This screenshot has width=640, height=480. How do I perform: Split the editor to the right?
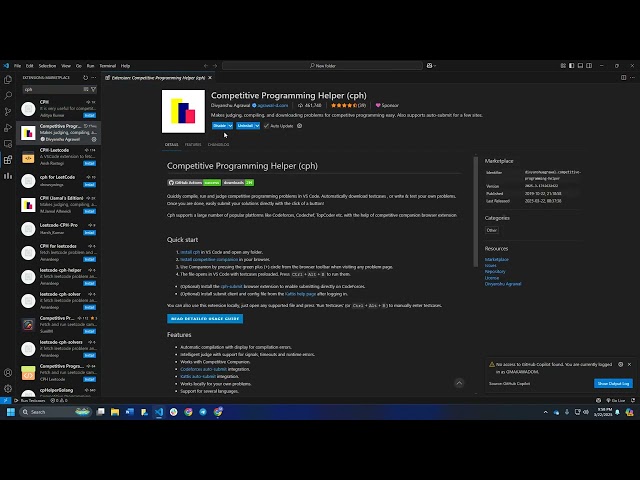[x=623, y=78]
